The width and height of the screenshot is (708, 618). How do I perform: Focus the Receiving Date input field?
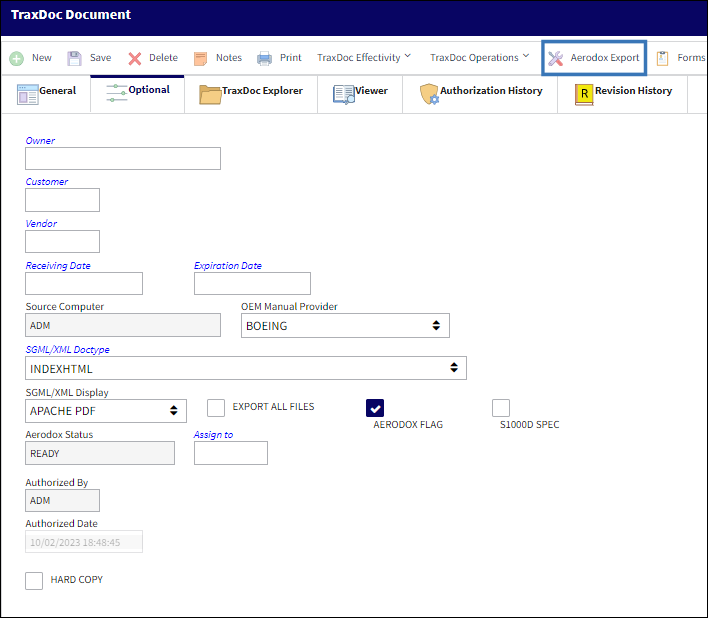84,283
